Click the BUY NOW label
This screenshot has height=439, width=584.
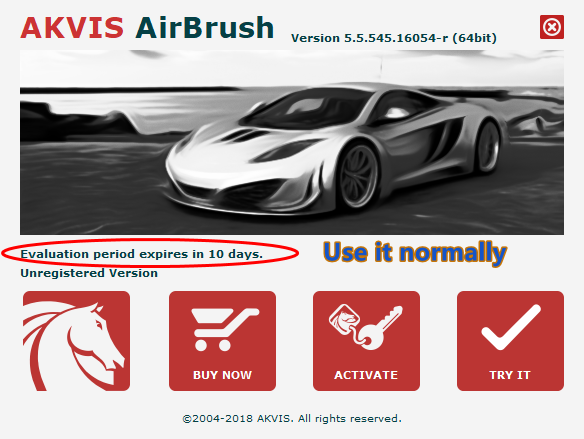(222, 375)
